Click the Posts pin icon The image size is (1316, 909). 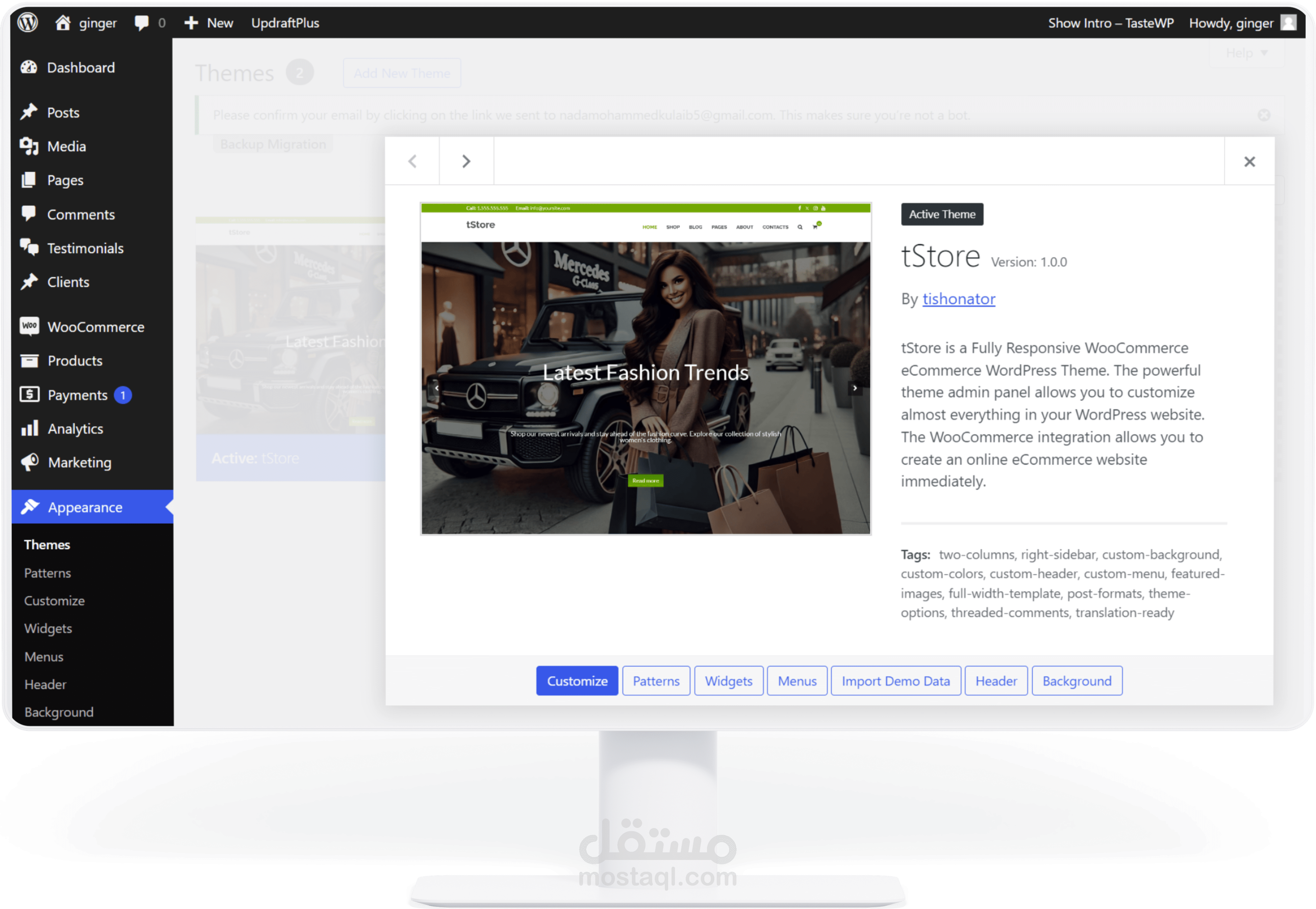[29, 112]
